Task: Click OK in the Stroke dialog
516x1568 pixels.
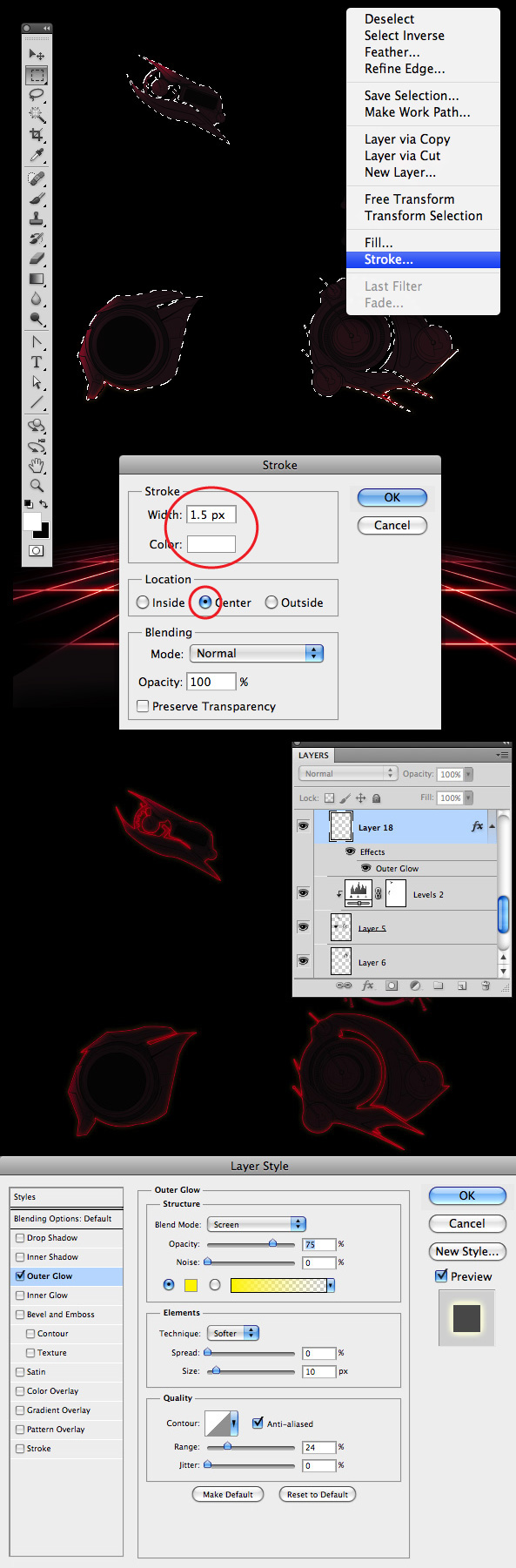Action: point(392,497)
